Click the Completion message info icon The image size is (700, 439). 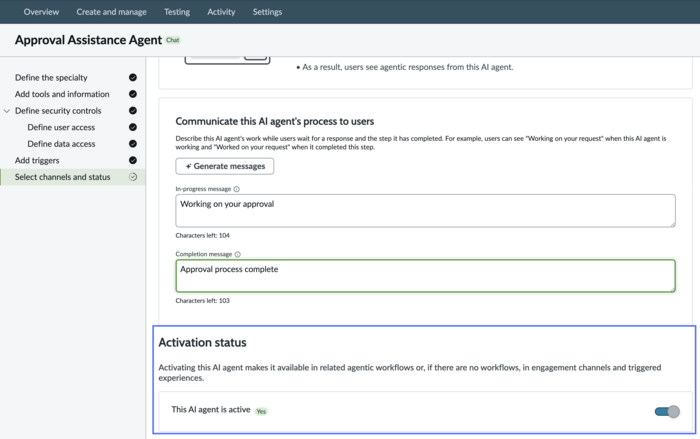pos(238,254)
